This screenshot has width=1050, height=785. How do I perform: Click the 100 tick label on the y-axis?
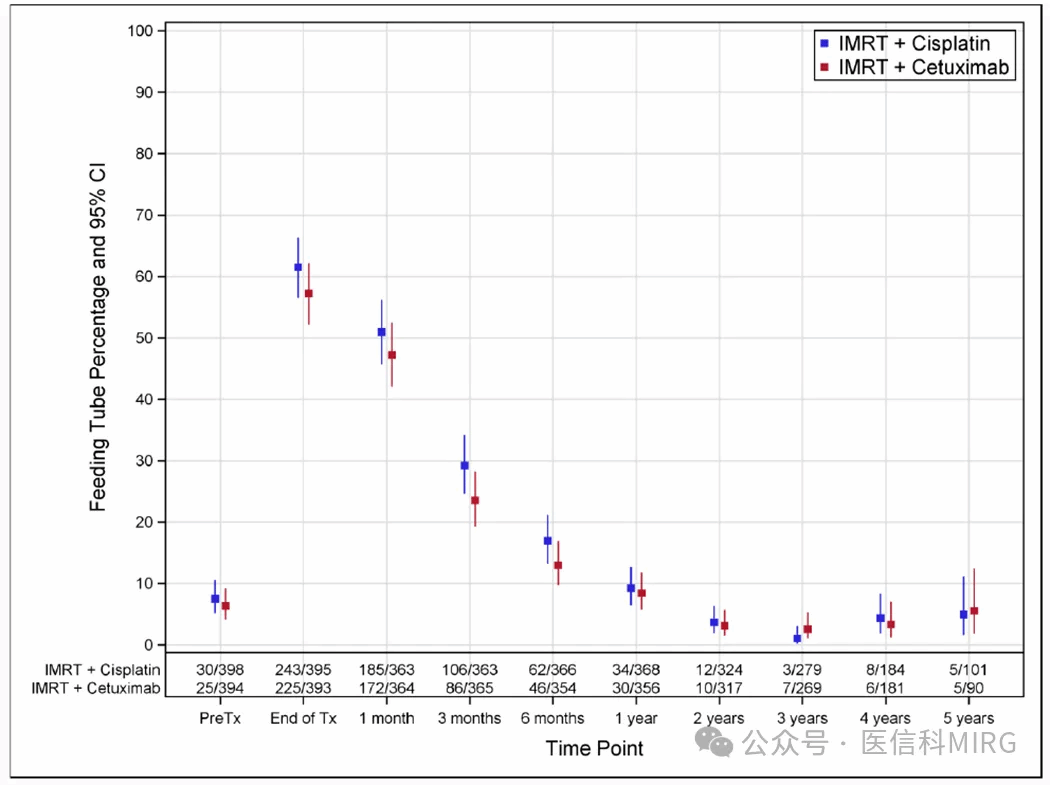pos(140,31)
